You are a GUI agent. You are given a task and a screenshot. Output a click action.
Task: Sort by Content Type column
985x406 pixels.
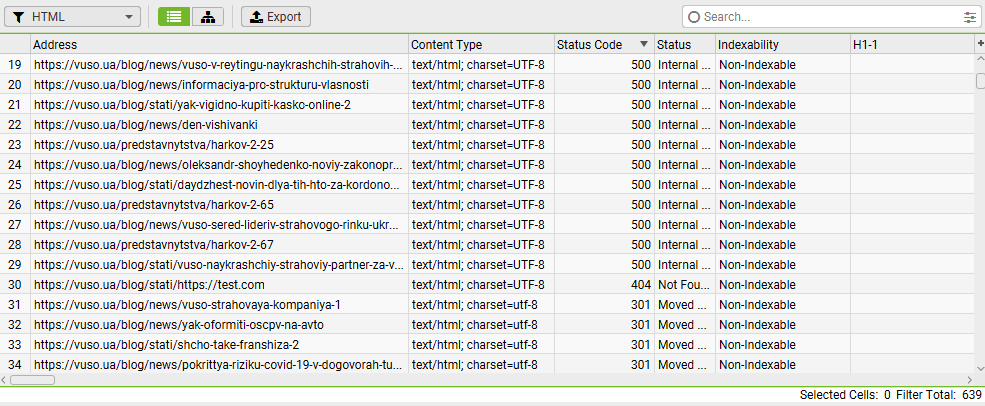point(480,44)
